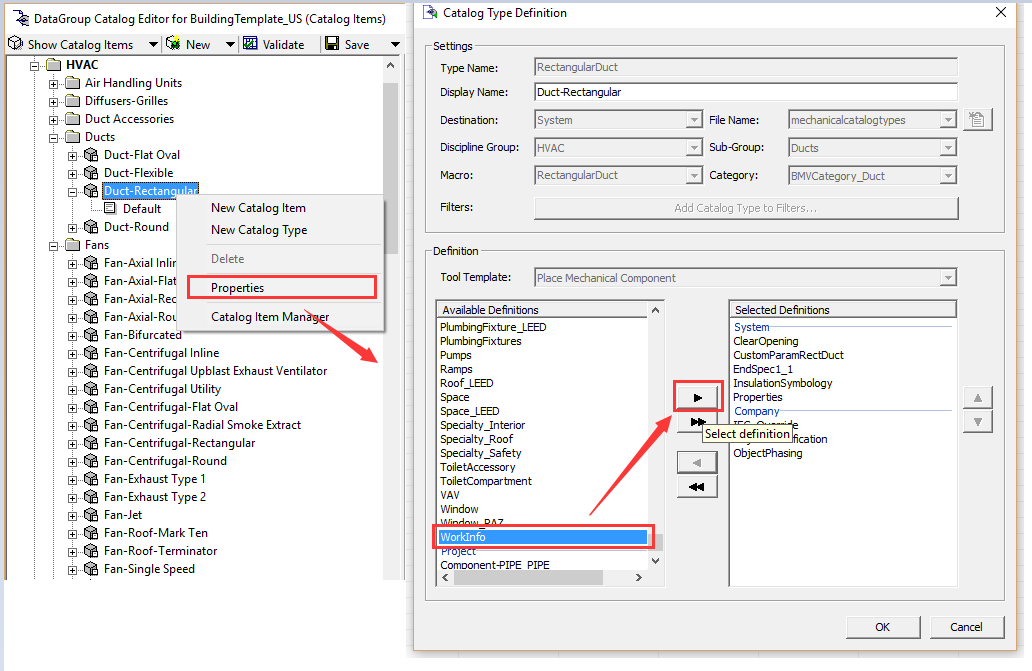Screen dimensions: 1032x671
Task: Open the Save dropdown arrow
Action: click(x=395, y=45)
